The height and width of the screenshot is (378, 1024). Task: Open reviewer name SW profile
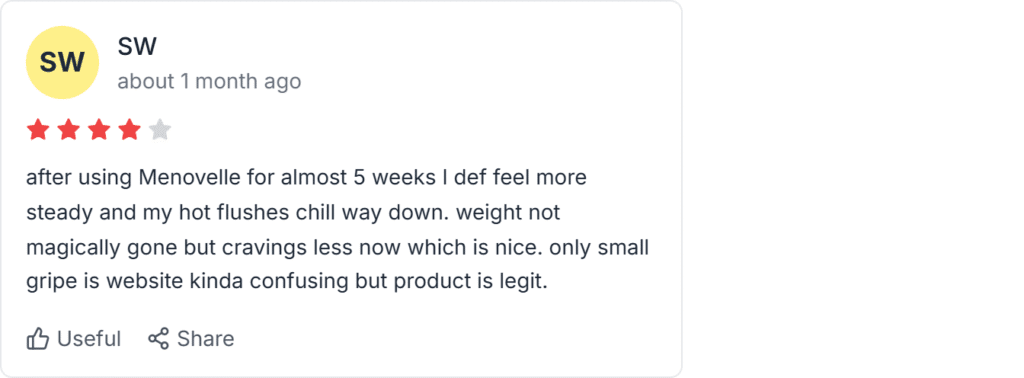click(137, 46)
